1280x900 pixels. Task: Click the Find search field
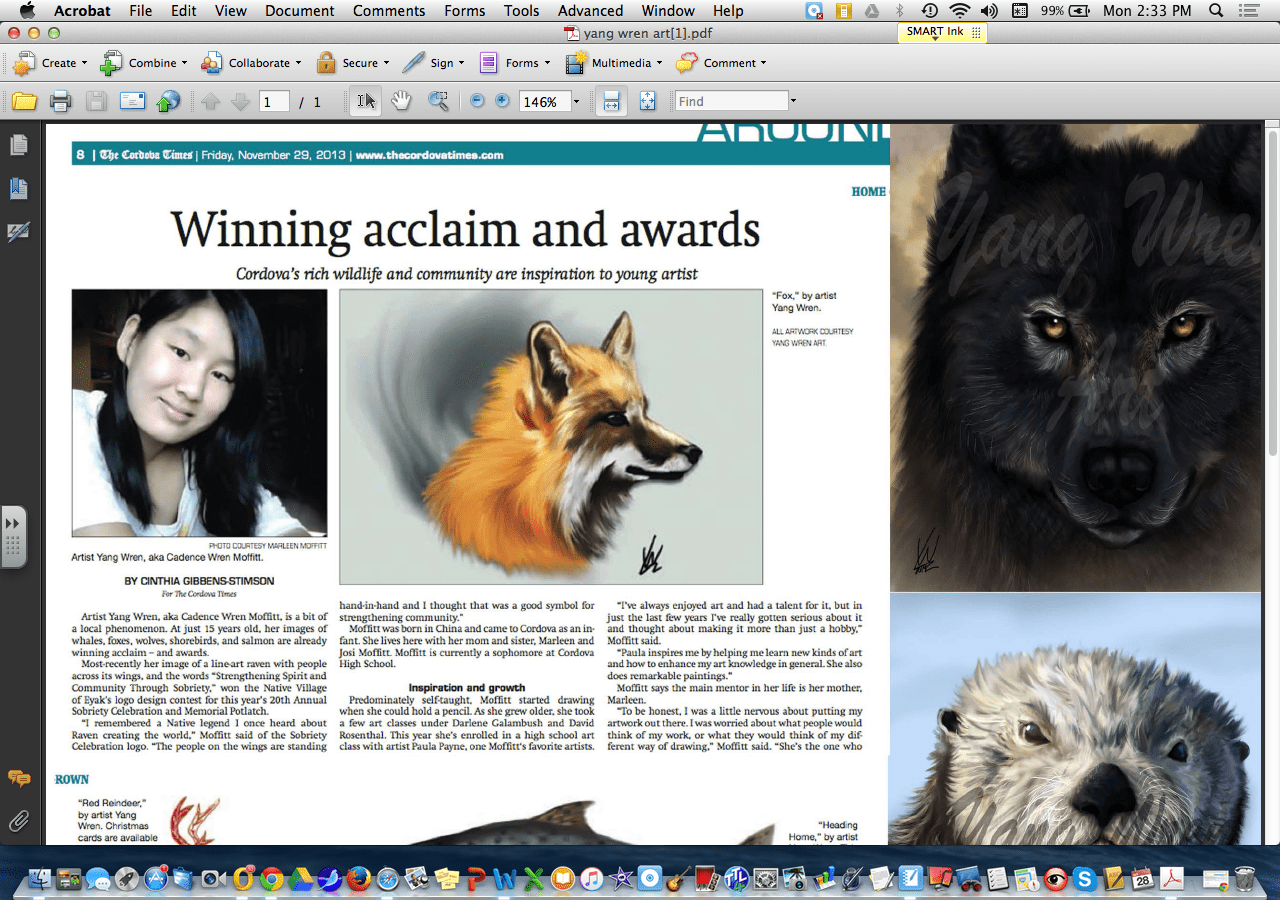pos(732,101)
